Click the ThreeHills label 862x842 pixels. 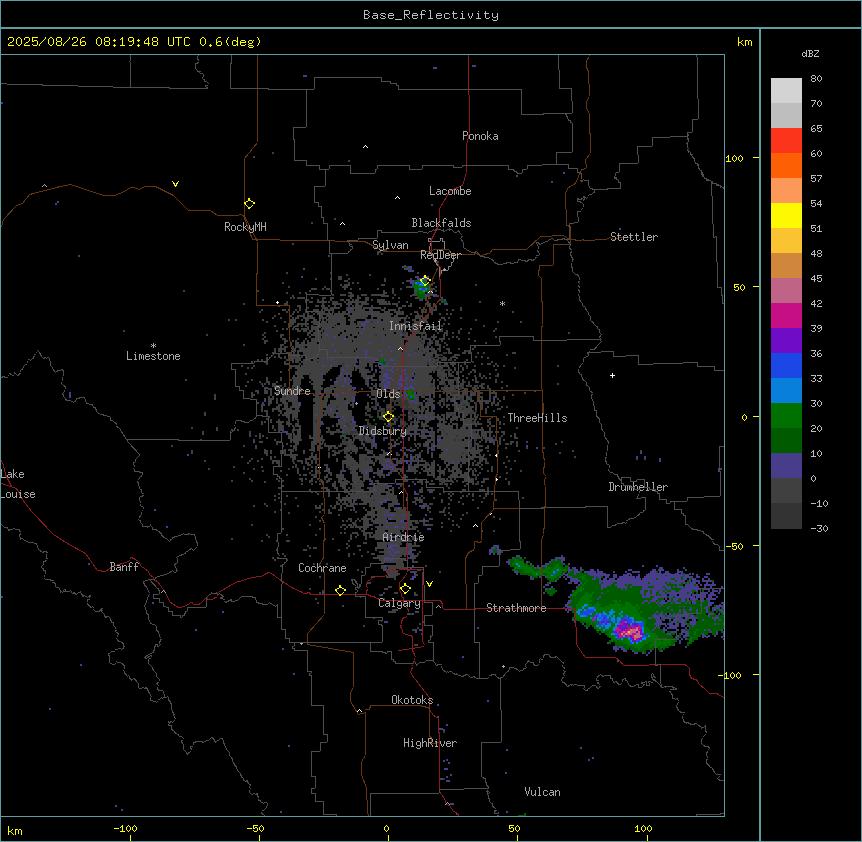point(537,418)
